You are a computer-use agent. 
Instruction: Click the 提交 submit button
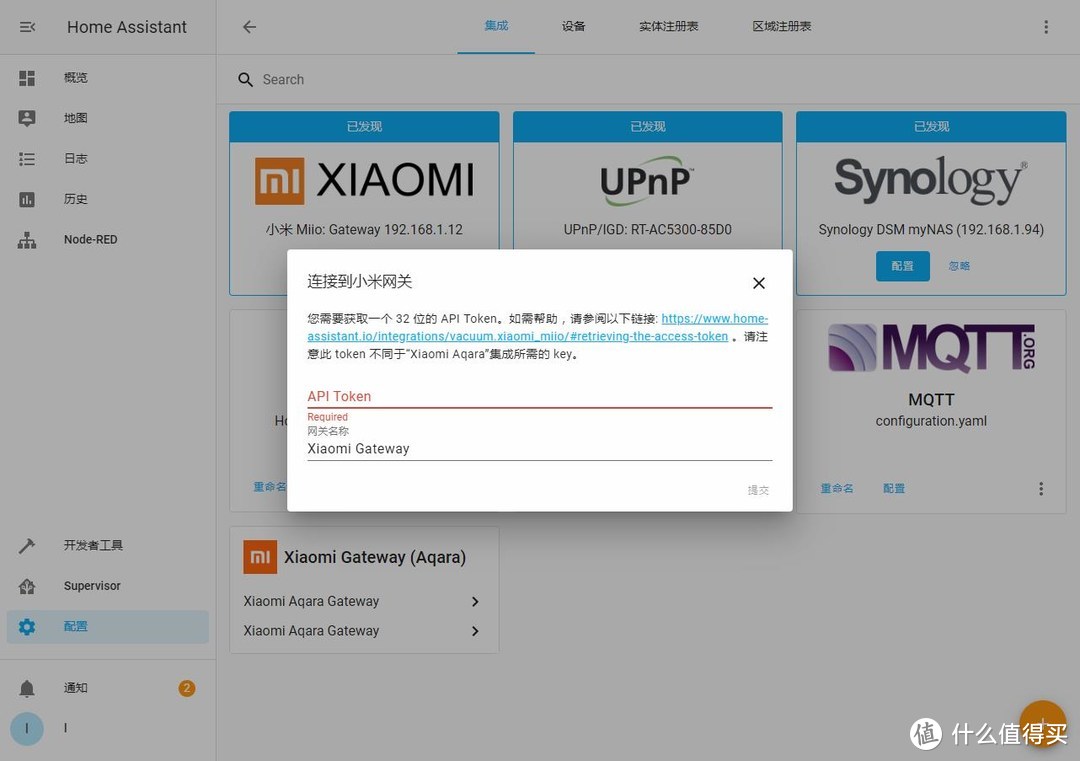tap(758, 490)
